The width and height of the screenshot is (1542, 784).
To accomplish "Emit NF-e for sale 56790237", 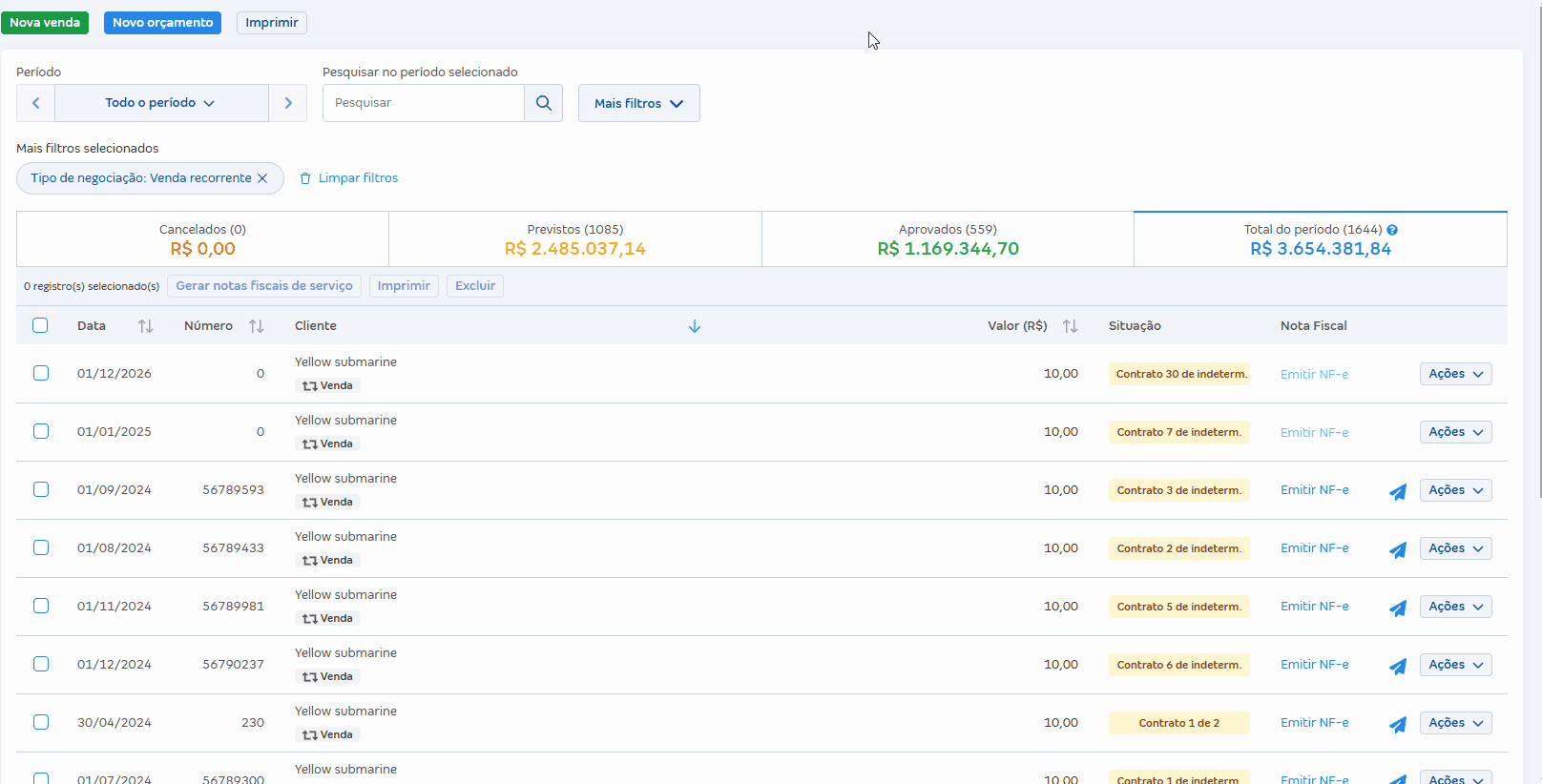I will click(x=1315, y=665).
